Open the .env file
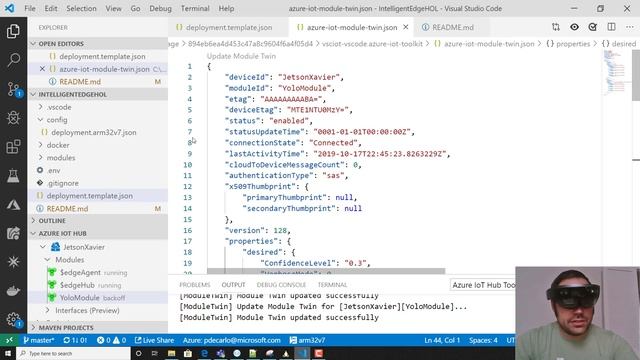This screenshot has height=360, width=640. 98,170
